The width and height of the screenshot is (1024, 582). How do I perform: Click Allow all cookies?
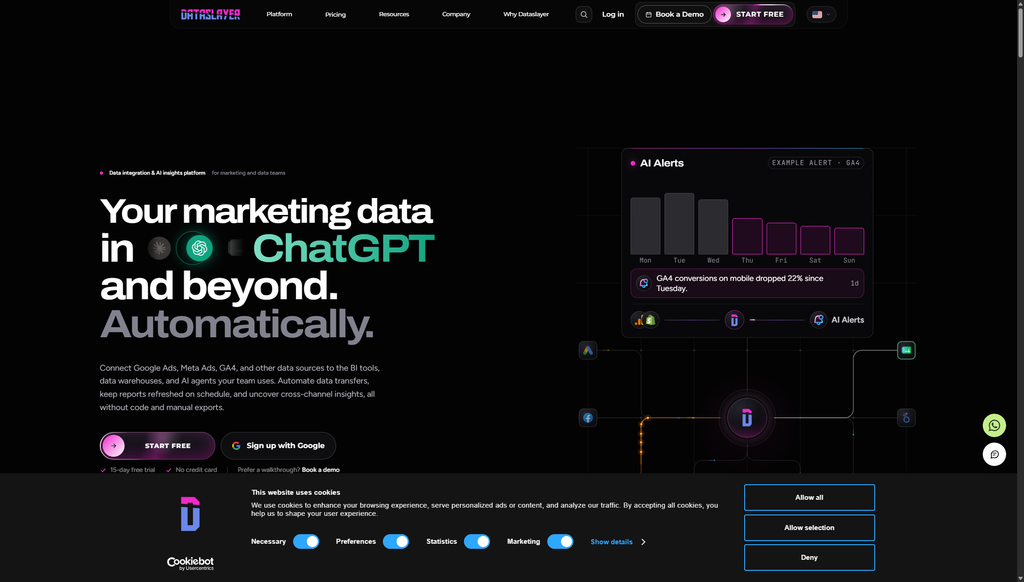[x=809, y=498]
